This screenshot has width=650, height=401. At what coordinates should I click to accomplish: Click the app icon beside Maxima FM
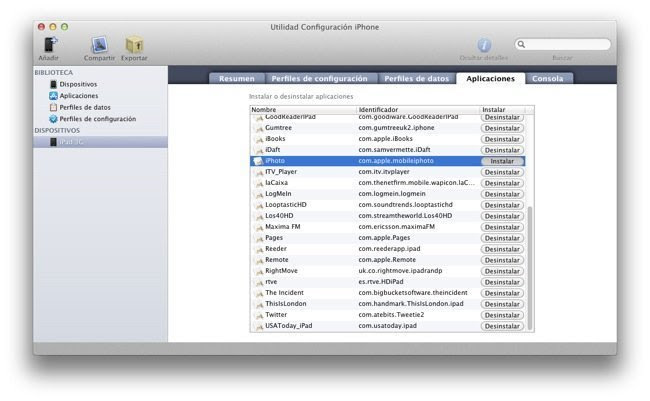(x=259, y=227)
